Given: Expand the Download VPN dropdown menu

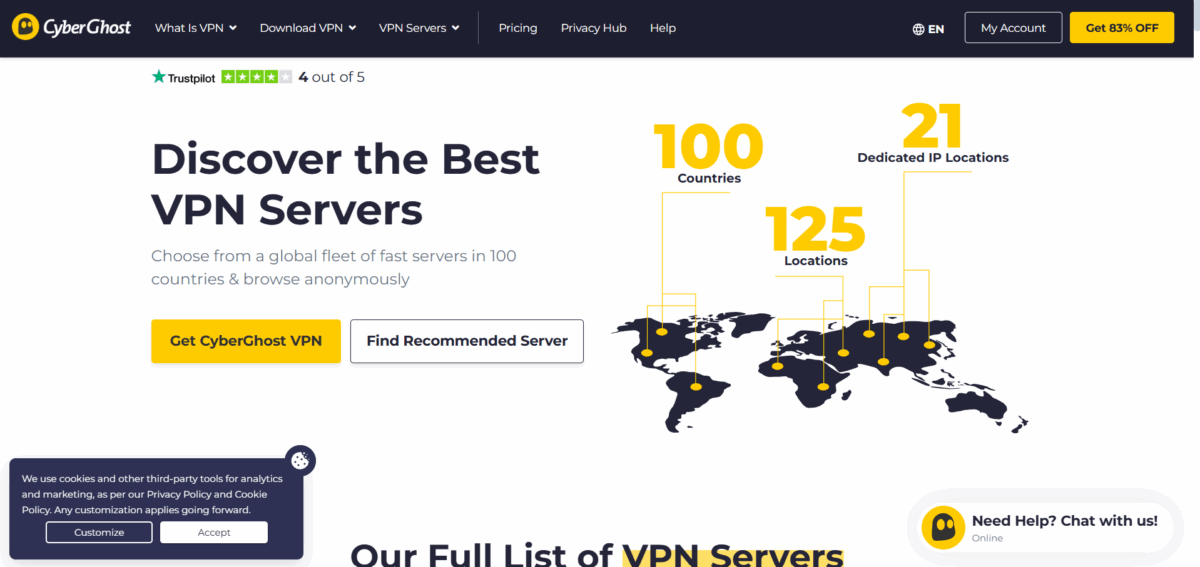Looking at the screenshot, I should point(308,28).
